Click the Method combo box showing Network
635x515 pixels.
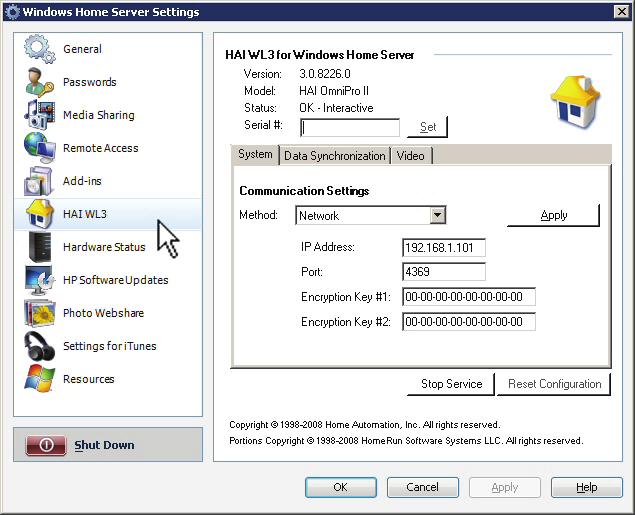click(x=371, y=215)
